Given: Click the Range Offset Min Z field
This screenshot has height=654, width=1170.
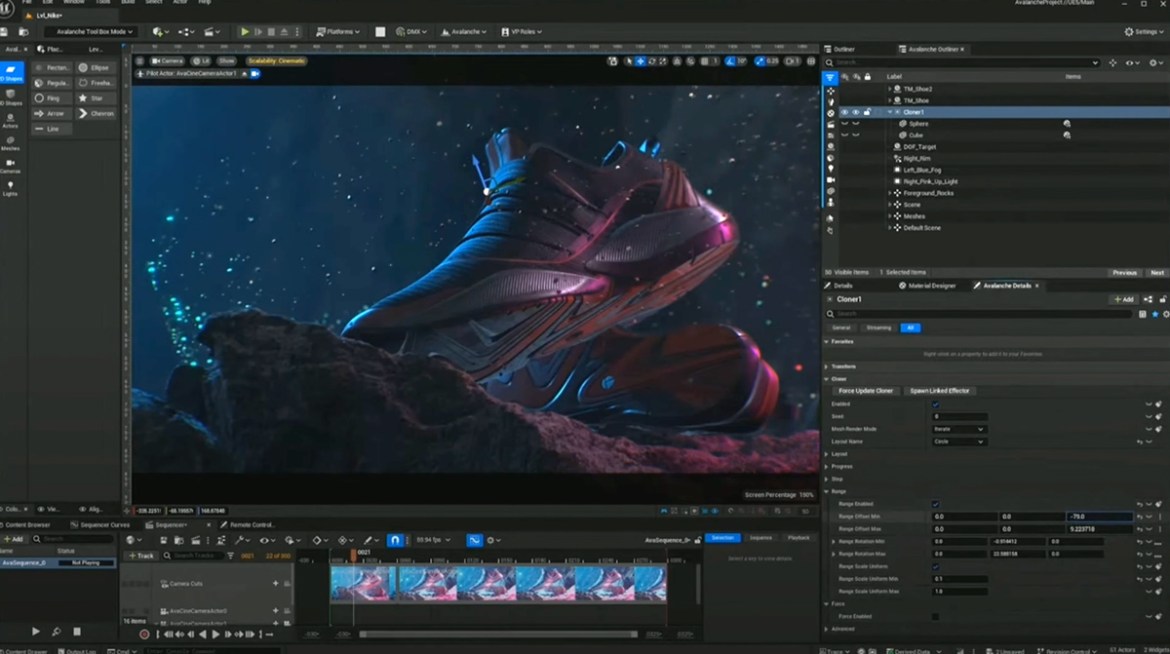Looking at the screenshot, I should coord(1098,517).
